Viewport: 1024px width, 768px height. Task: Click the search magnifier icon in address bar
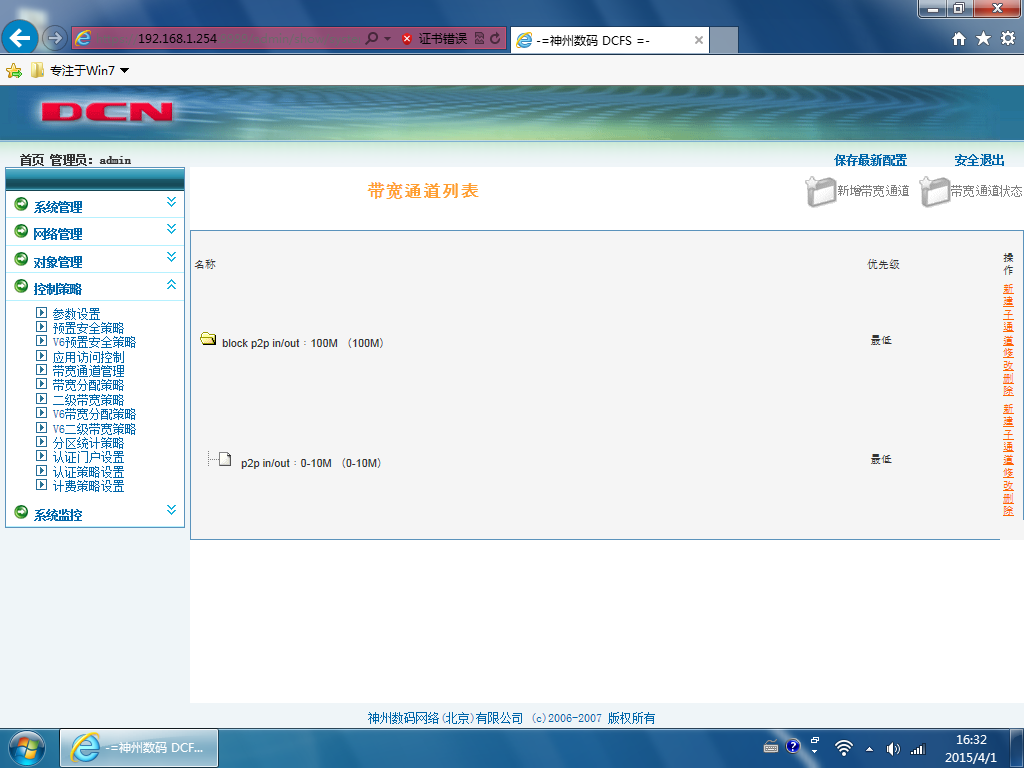pyautogui.click(x=371, y=39)
